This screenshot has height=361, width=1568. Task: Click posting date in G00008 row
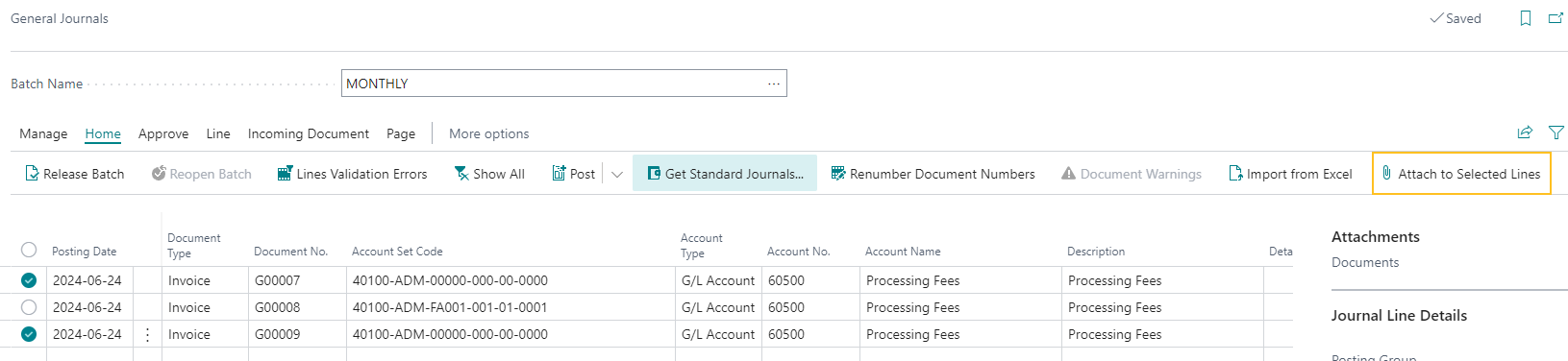(x=89, y=307)
